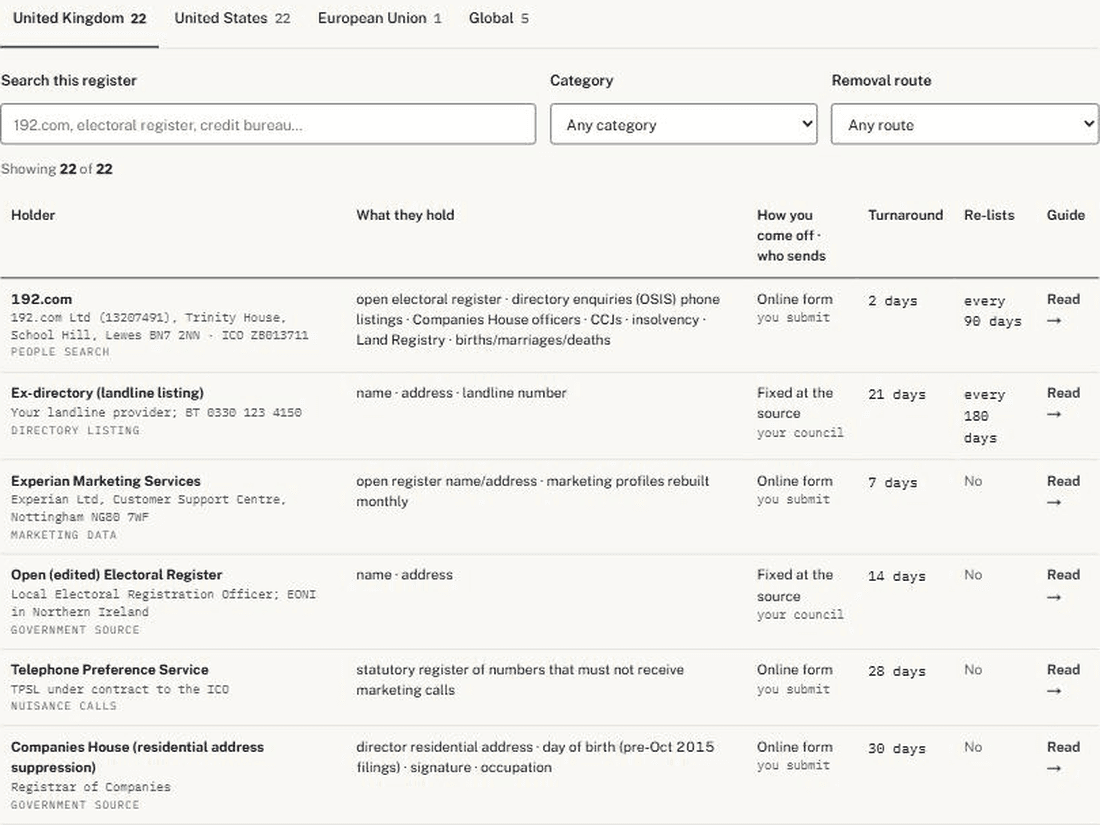1100x825 pixels.
Task: Open the Any route dropdown
Action: pos(965,124)
